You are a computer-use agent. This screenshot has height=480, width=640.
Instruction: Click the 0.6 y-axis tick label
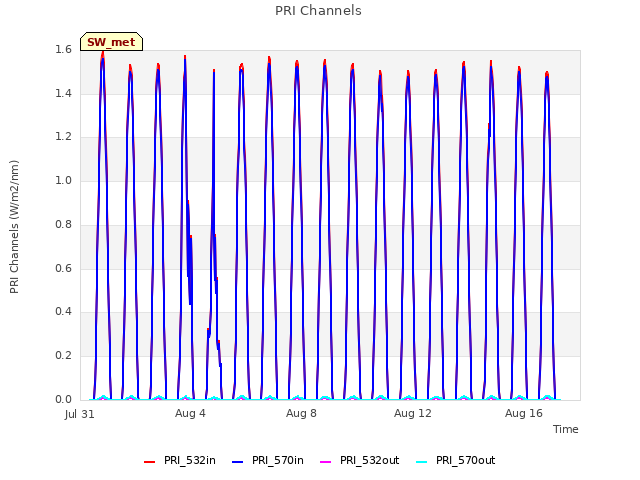[63, 268]
